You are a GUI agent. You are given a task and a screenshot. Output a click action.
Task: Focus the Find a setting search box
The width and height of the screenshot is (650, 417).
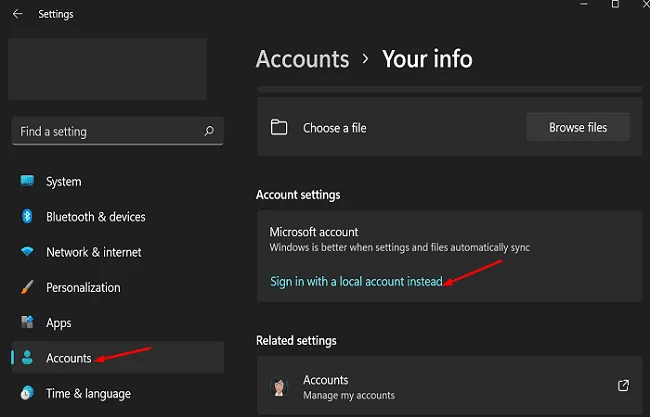[118, 131]
